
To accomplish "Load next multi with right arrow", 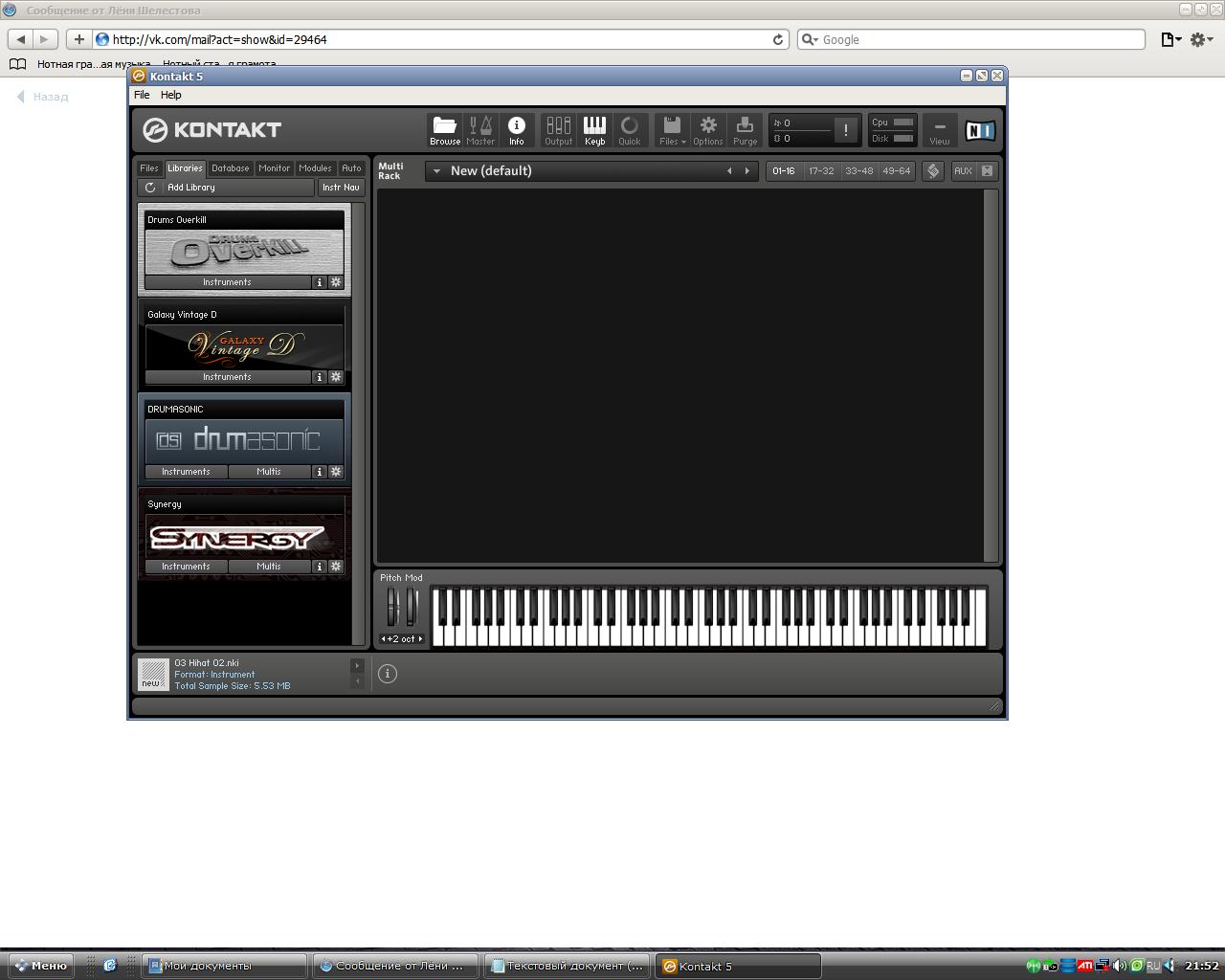I will click(x=747, y=171).
